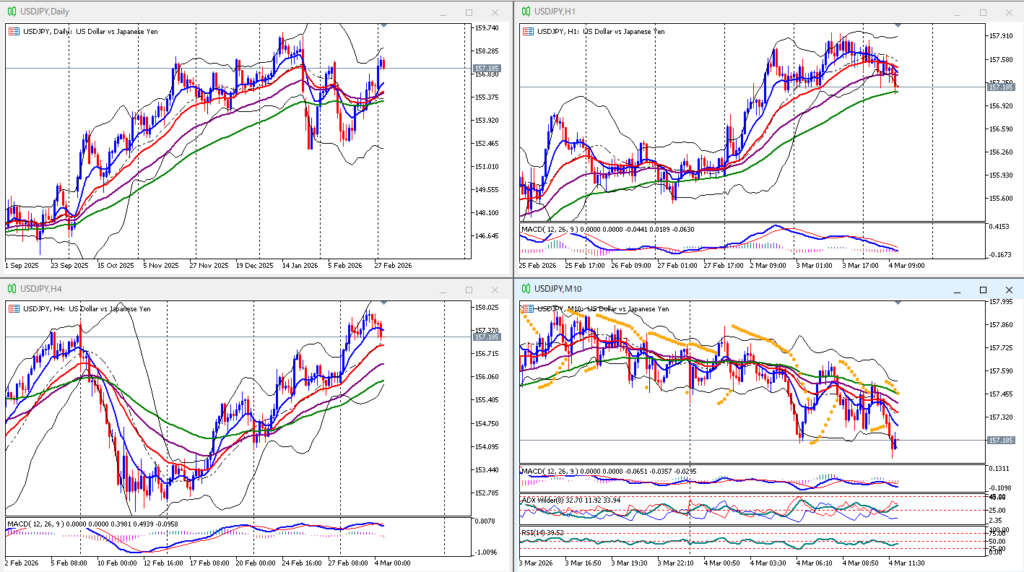This screenshot has height=572, width=1024.
Task: Maximize the USDJPY,H4 chart window
Action: pyautogui.click(x=469, y=289)
